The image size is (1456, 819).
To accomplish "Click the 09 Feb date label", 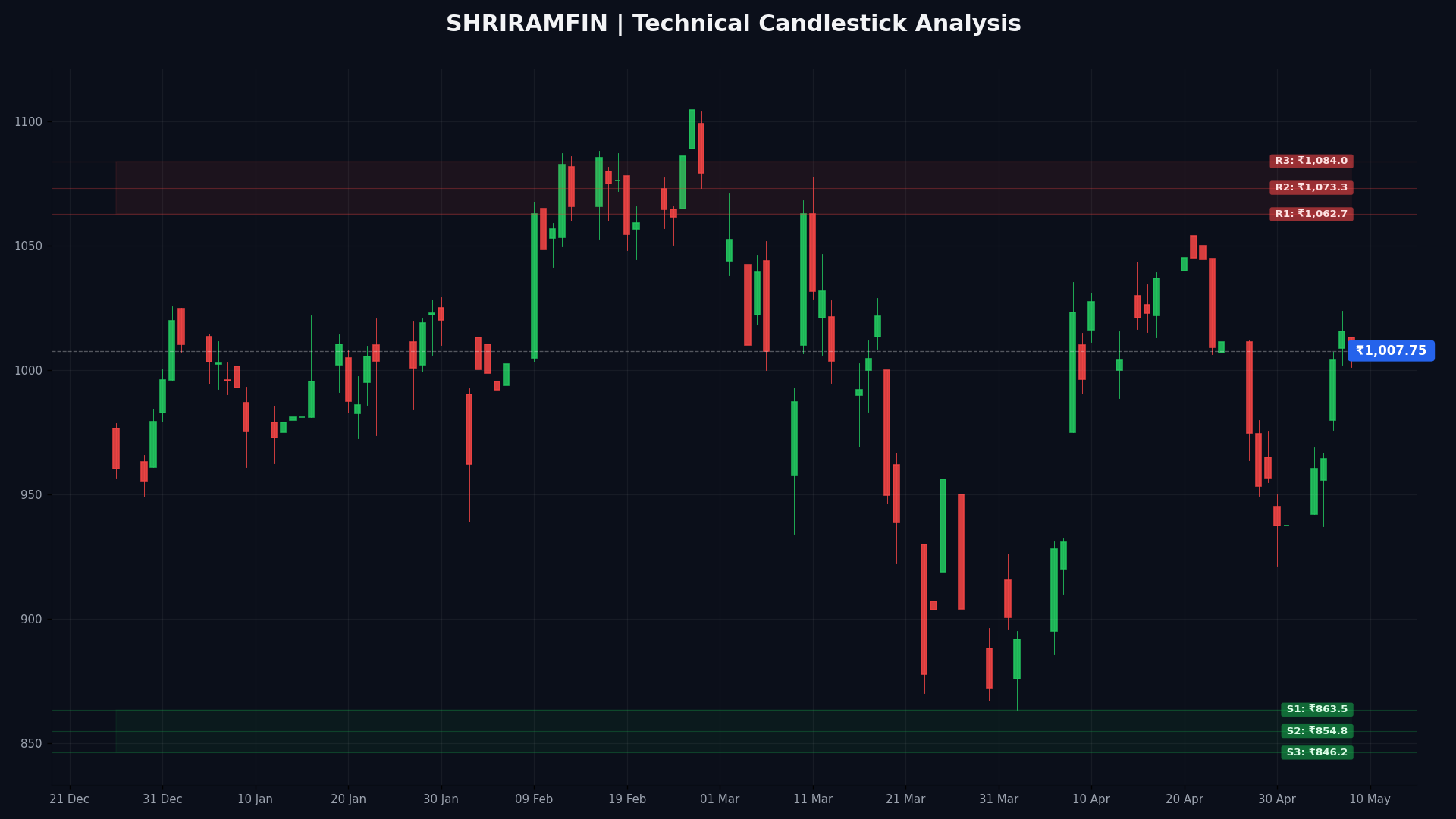I will [534, 799].
